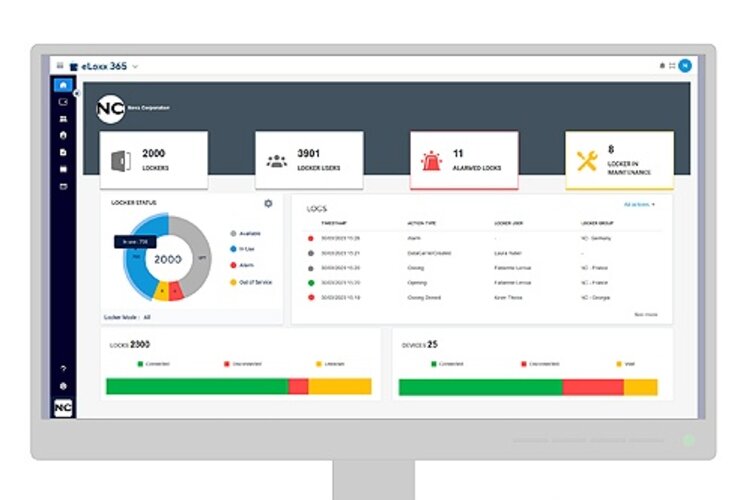
Task: Click the green Connected segment of Locks bar
Action: (x=196, y=386)
